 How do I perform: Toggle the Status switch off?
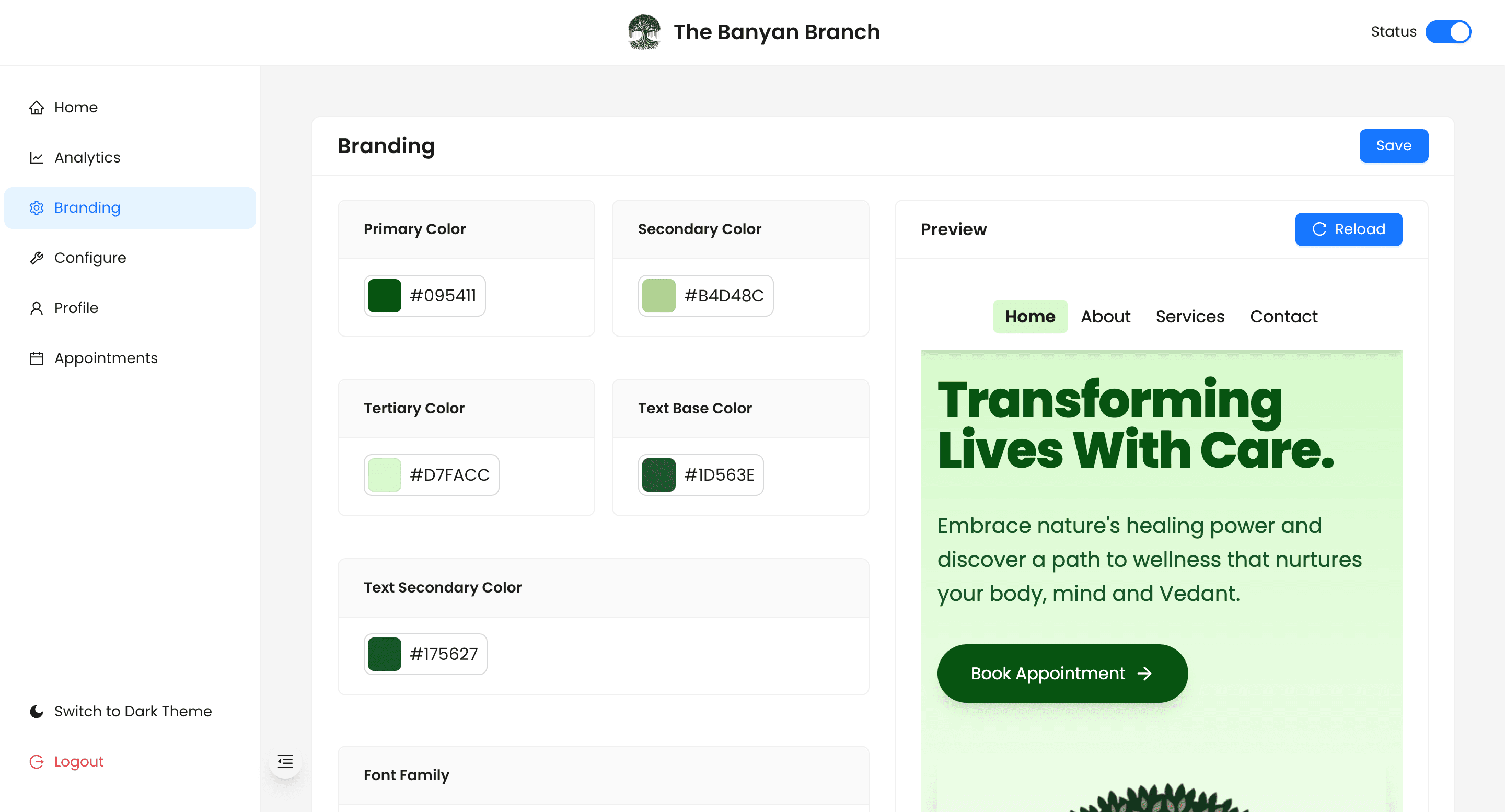(1449, 31)
